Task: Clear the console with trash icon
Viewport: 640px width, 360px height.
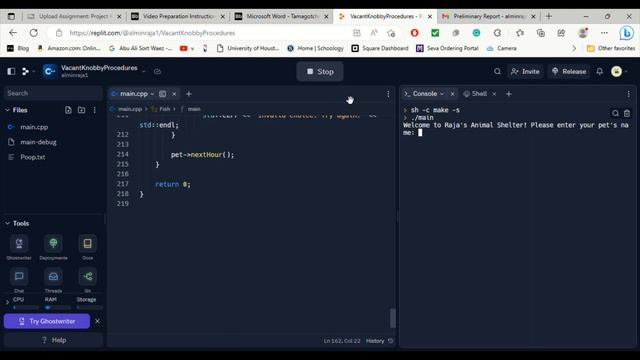Action: coord(627,113)
